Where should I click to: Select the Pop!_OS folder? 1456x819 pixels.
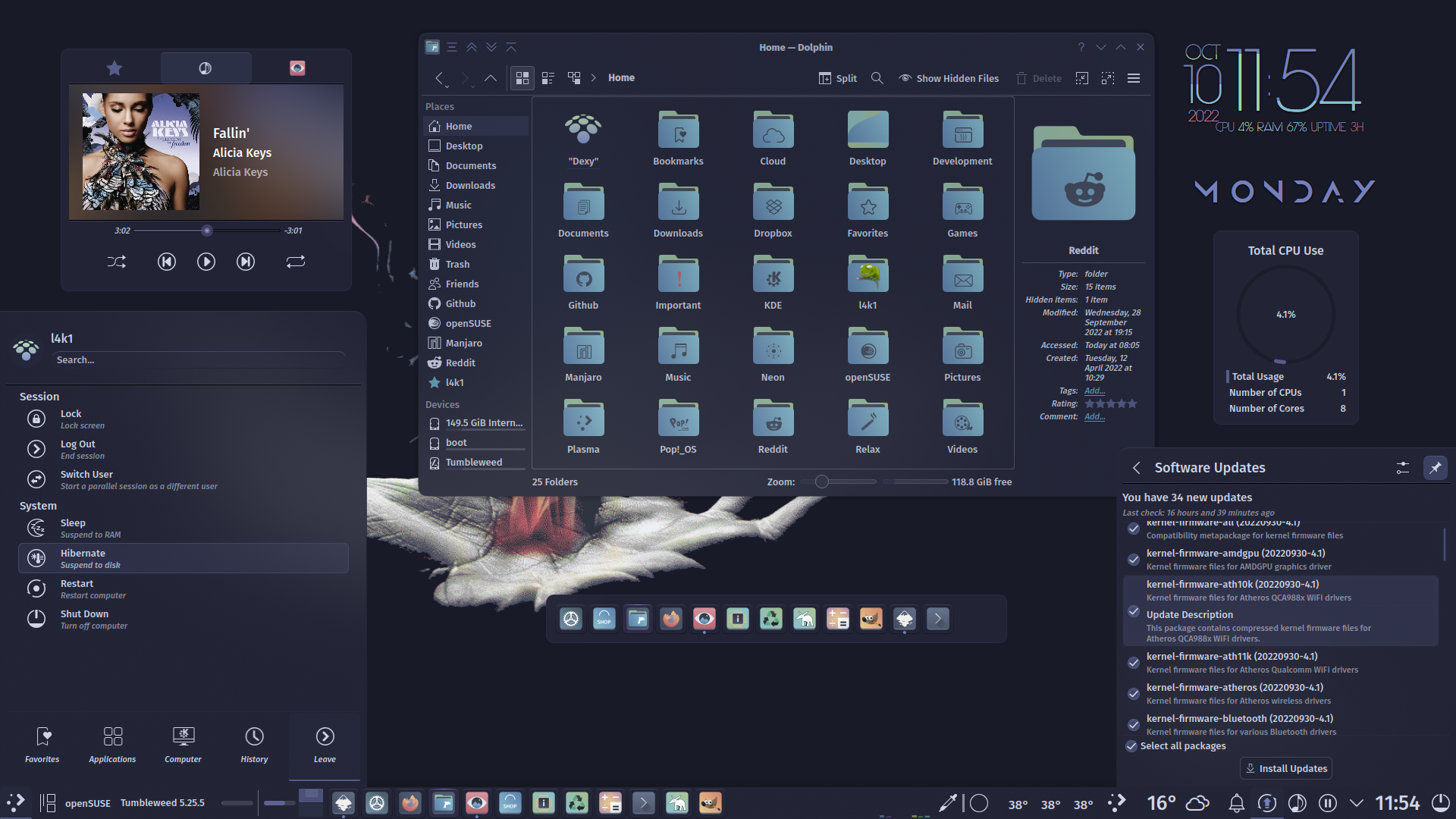(x=678, y=427)
